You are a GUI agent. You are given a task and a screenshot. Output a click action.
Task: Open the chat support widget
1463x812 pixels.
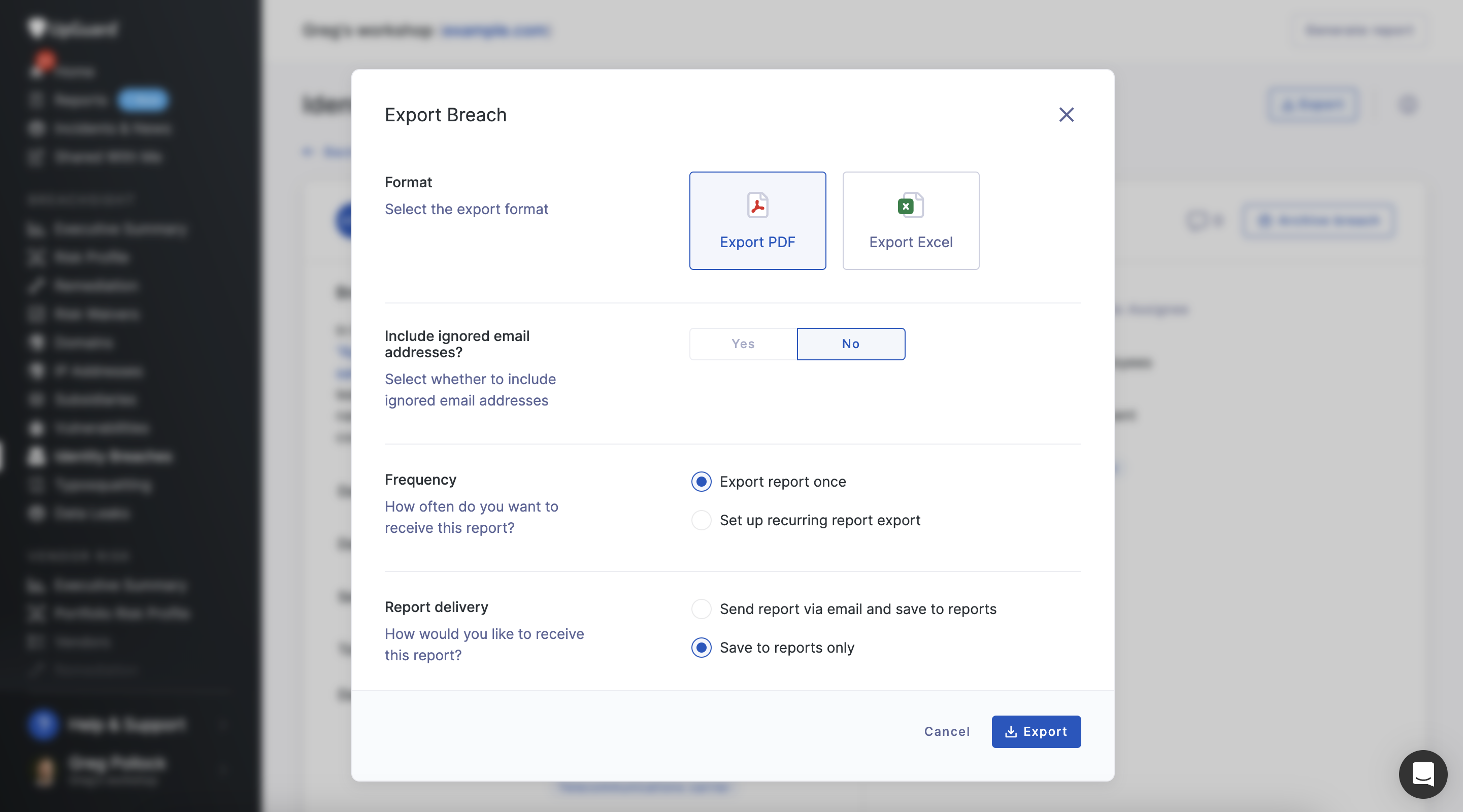pyautogui.click(x=1423, y=774)
